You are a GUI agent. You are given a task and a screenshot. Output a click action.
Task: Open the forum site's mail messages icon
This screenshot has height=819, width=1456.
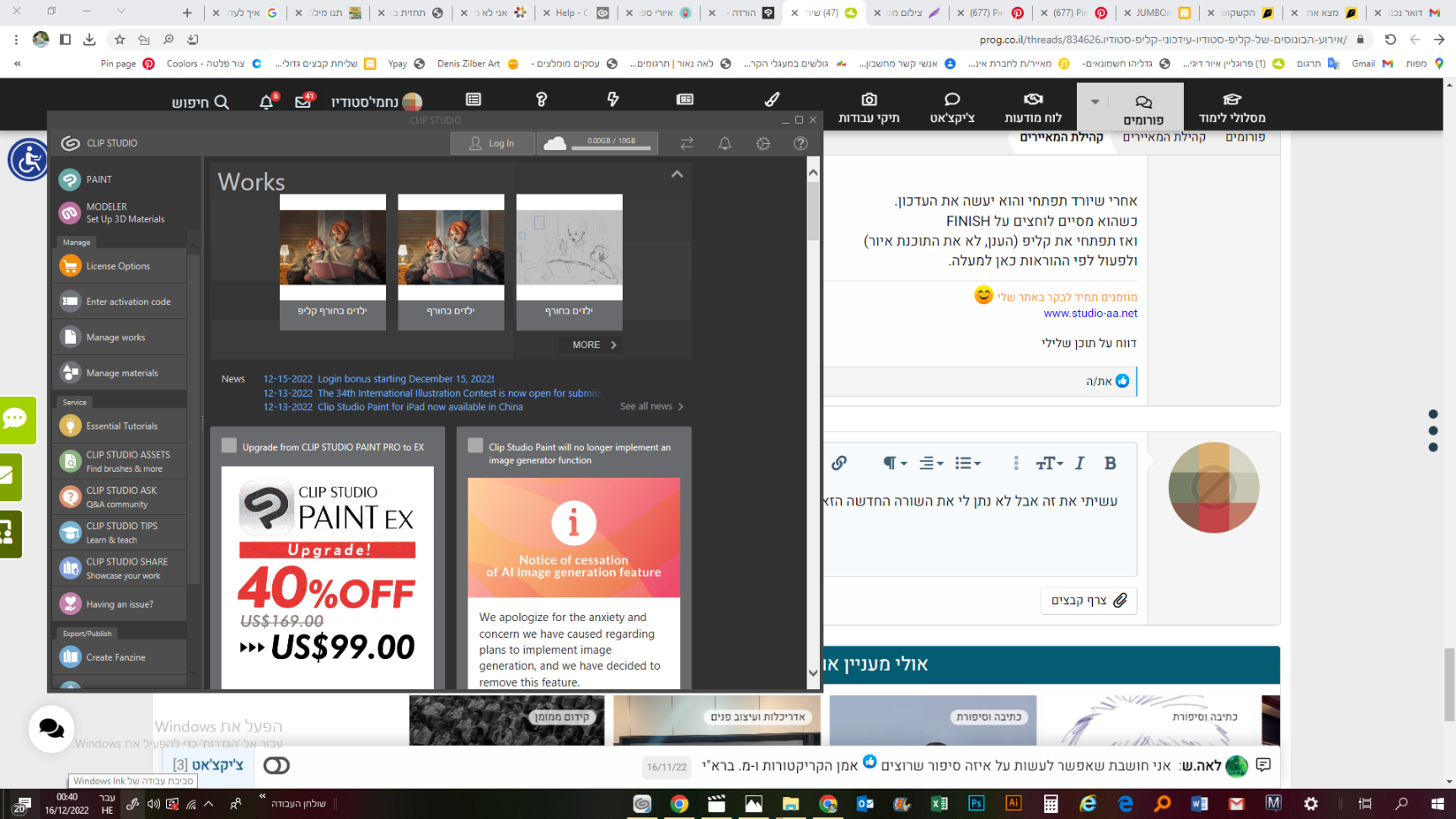303,101
